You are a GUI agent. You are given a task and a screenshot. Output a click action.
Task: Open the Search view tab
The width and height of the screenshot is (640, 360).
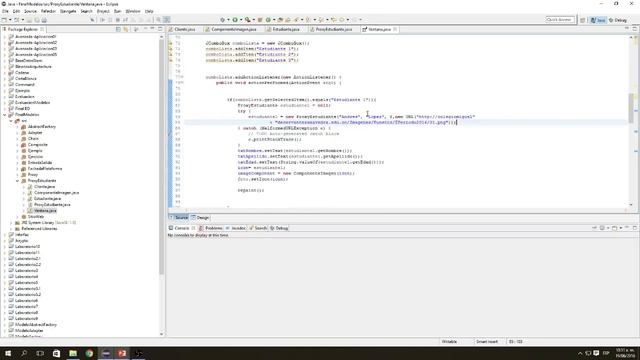tap(258, 228)
